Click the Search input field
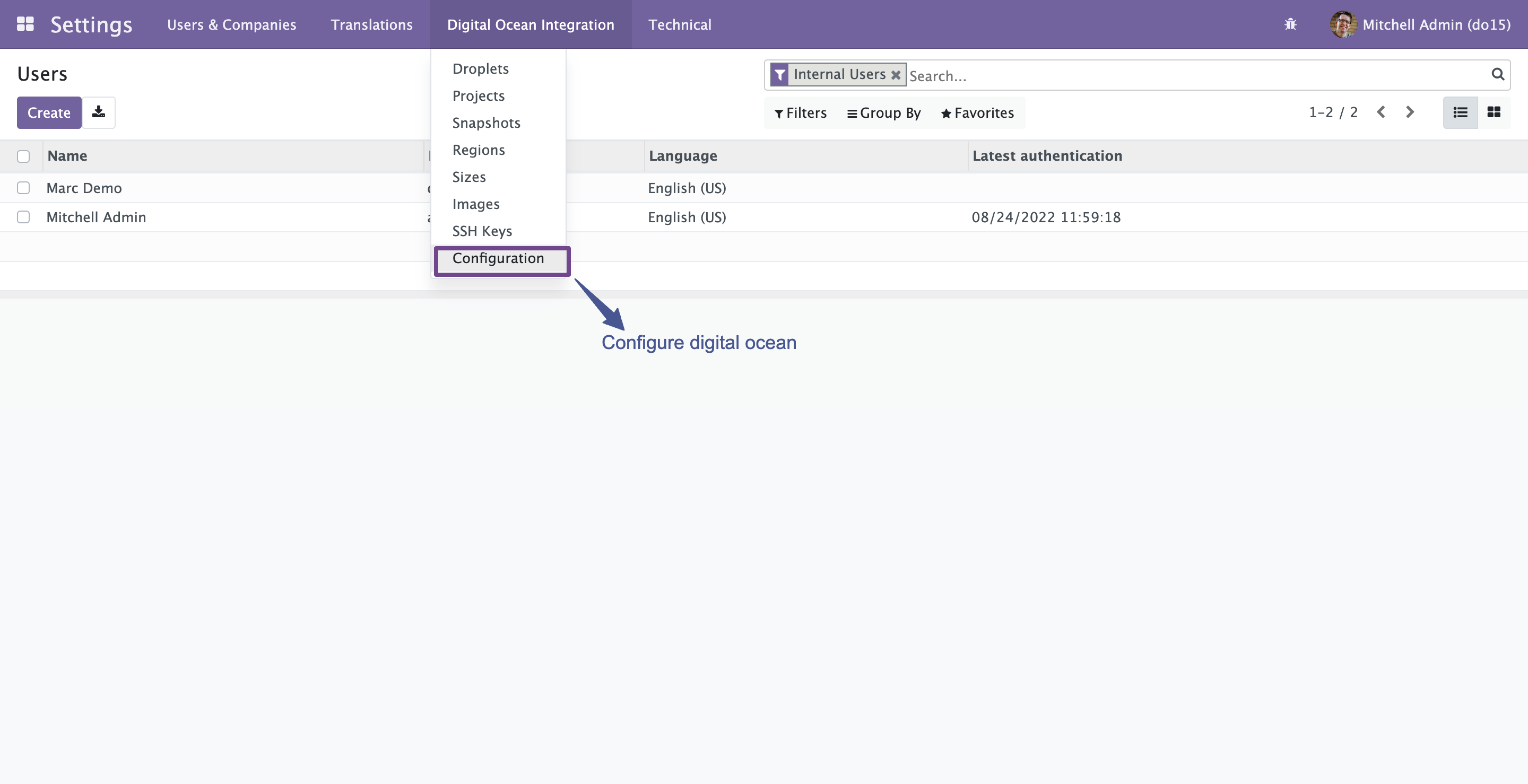 1197,76
